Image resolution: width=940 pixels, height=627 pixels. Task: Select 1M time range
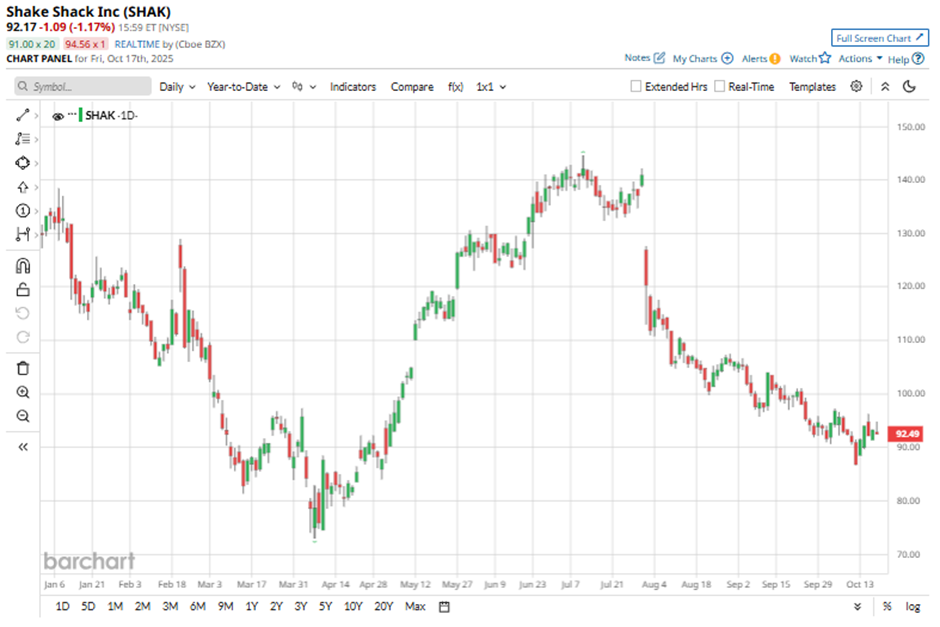pos(115,607)
